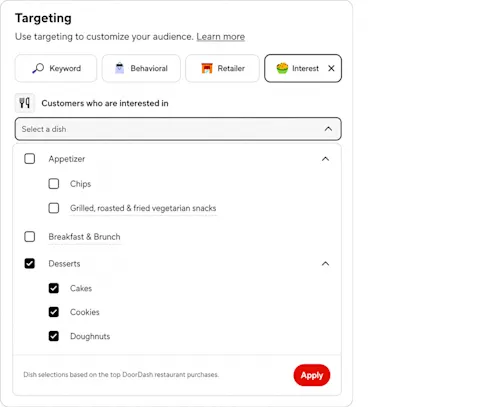Screen dimensions: 480x407
Task: Click the fork and knife icon
Action: point(24,103)
